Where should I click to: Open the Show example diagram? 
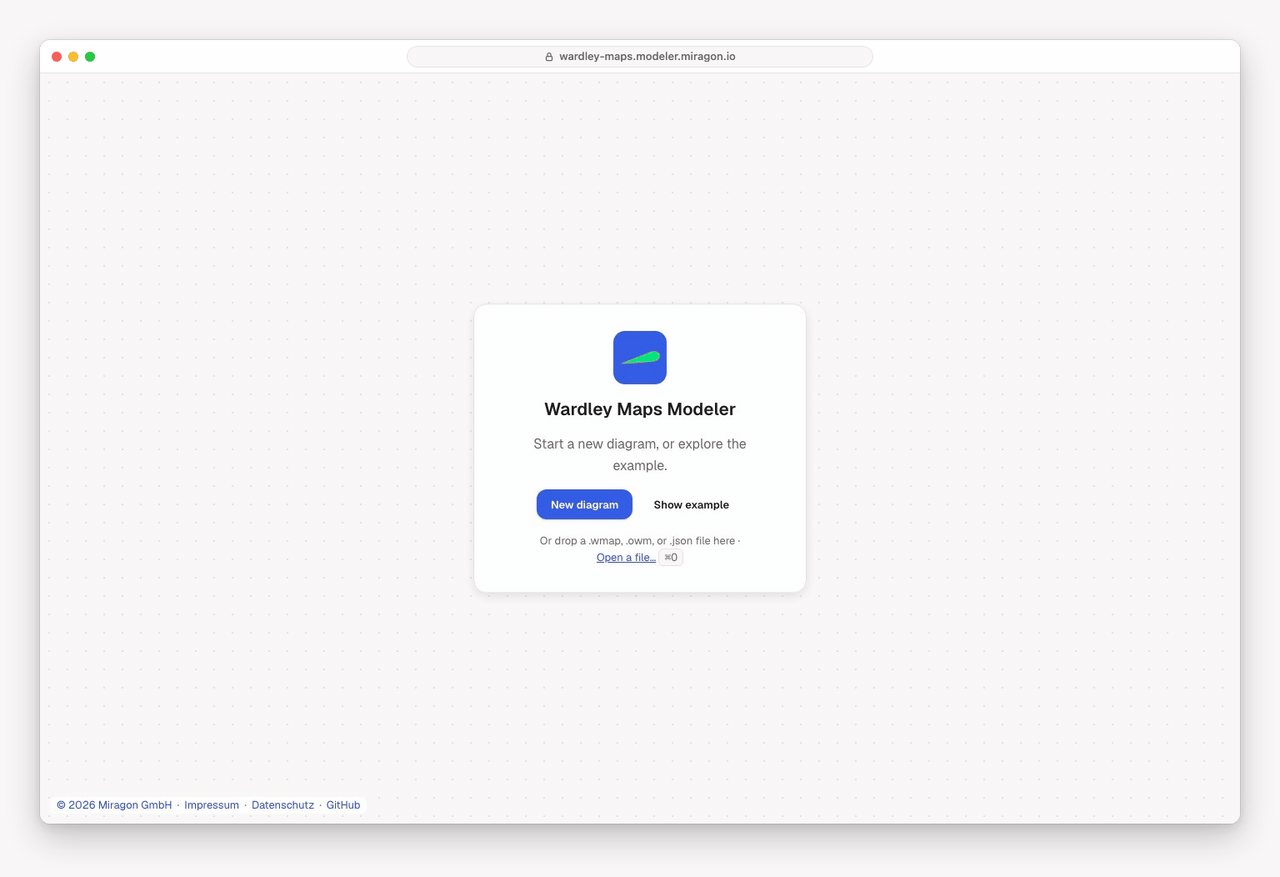coord(691,505)
